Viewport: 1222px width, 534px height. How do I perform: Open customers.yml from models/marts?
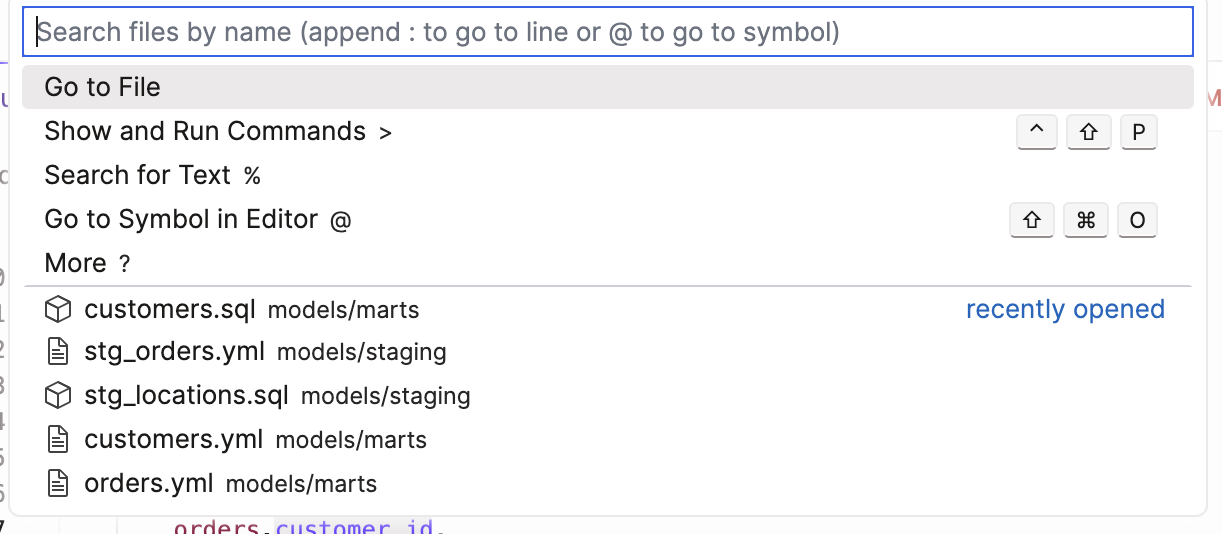174,439
